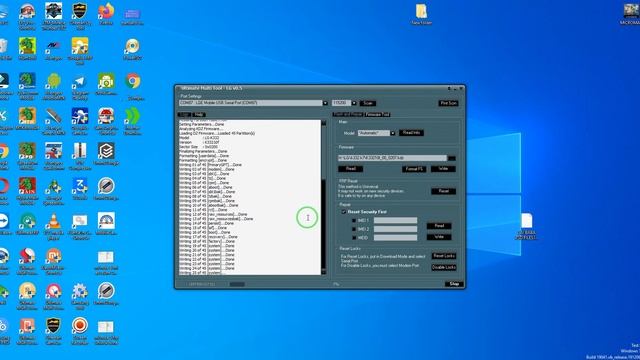Open the Flash and Repair tab
Viewport: 640px width, 360px height.
coord(348,115)
